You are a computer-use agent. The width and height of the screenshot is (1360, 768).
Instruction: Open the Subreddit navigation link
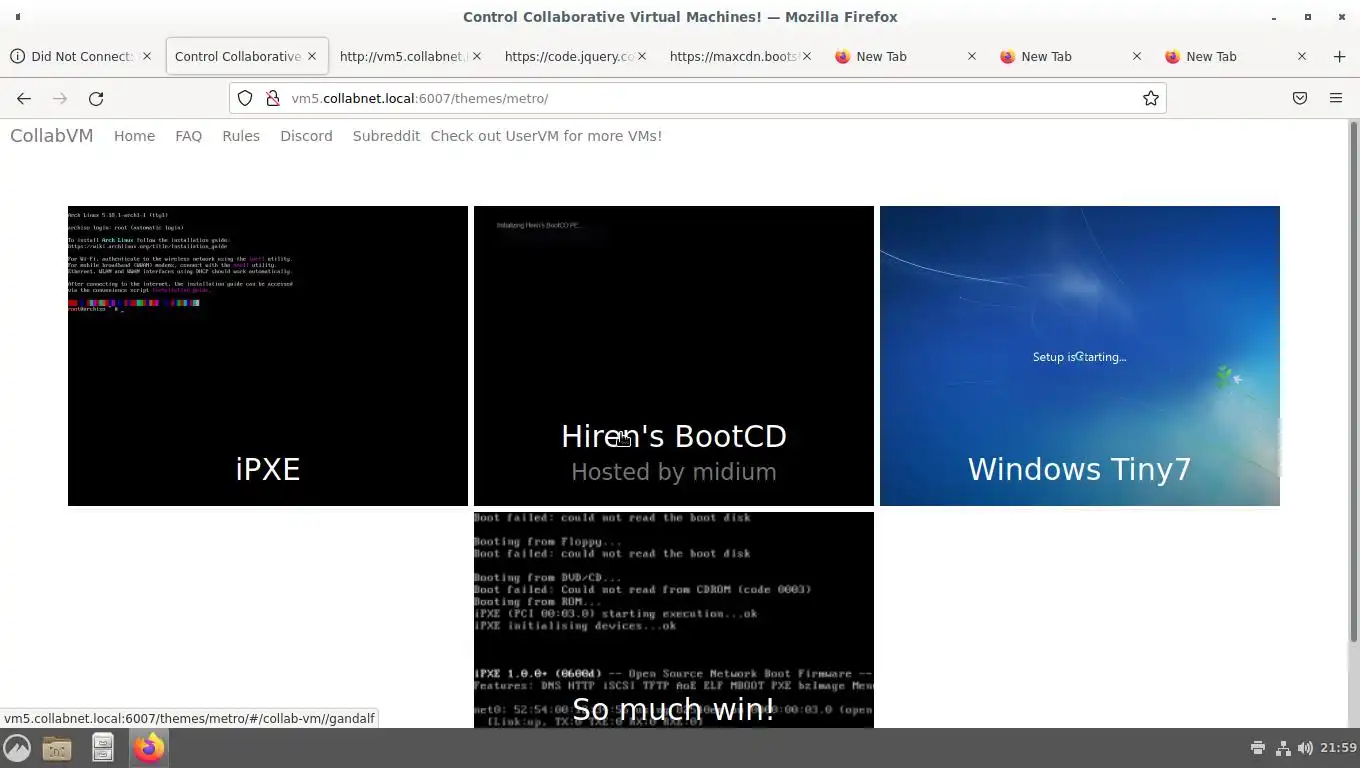coord(386,136)
